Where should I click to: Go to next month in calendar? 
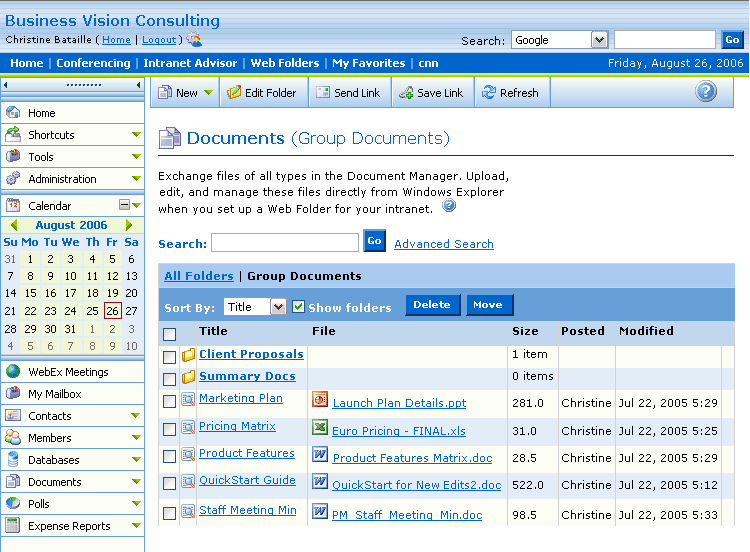(x=129, y=226)
